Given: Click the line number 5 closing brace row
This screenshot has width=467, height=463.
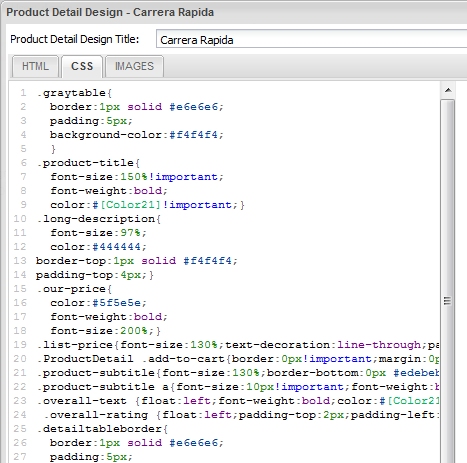Looking at the screenshot, I should (x=53, y=149).
